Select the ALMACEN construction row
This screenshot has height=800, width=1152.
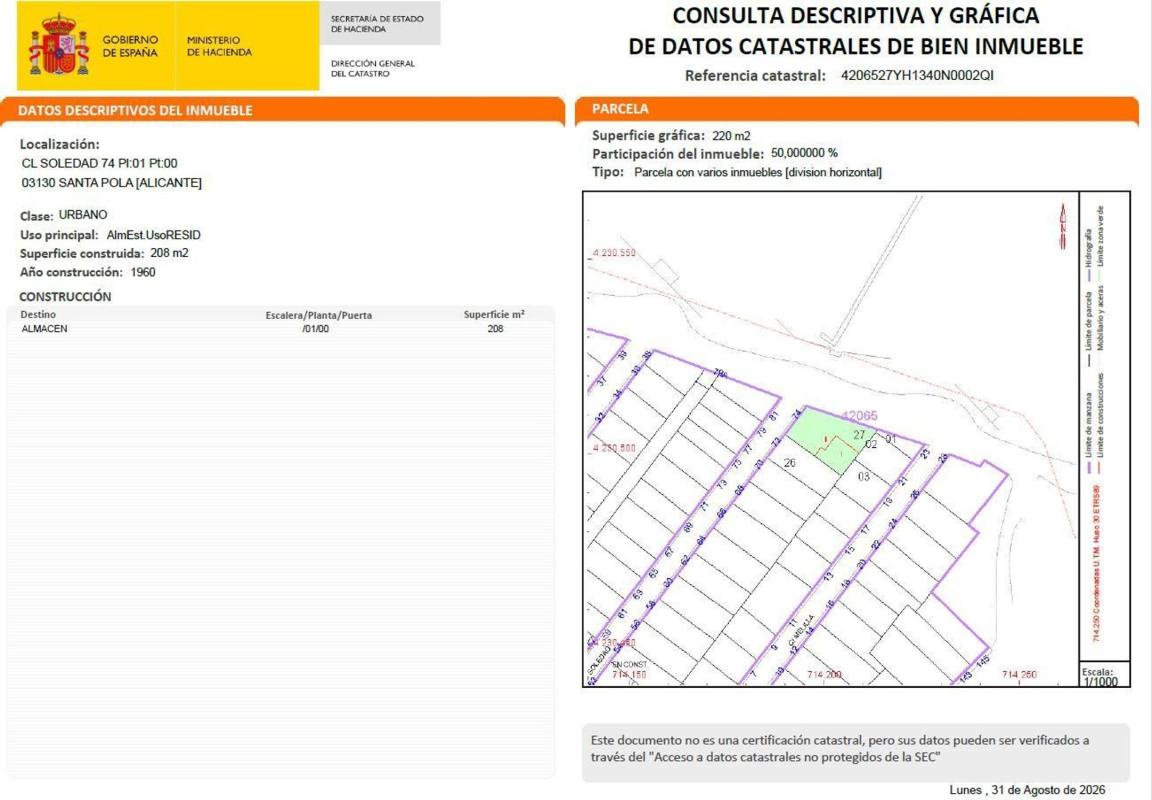[x=281, y=328]
